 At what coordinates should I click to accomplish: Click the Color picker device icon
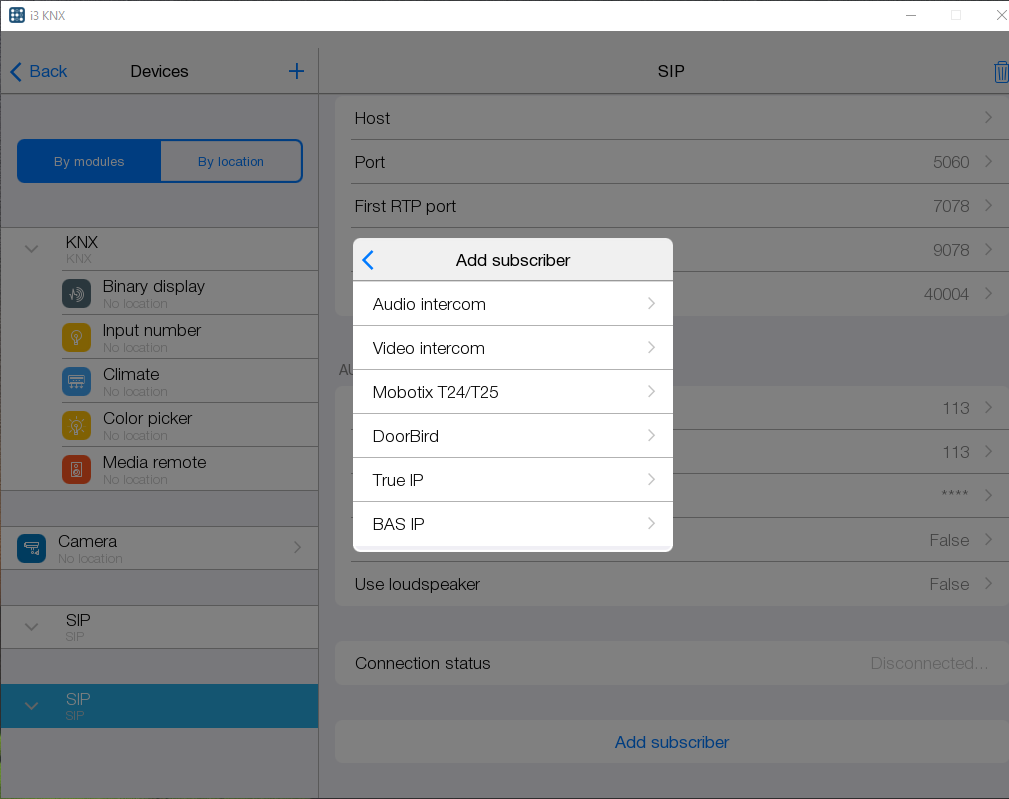tap(76, 426)
